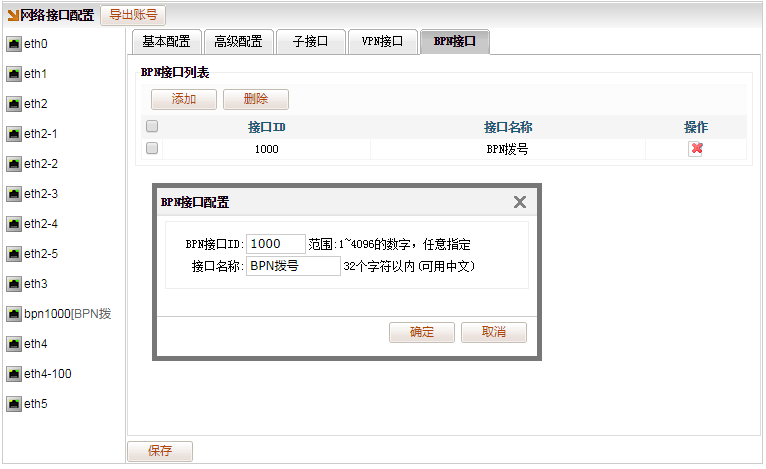Switch to the 基本配置 tab
The width and height of the screenshot is (766, 469).
(x=166, y=42)
